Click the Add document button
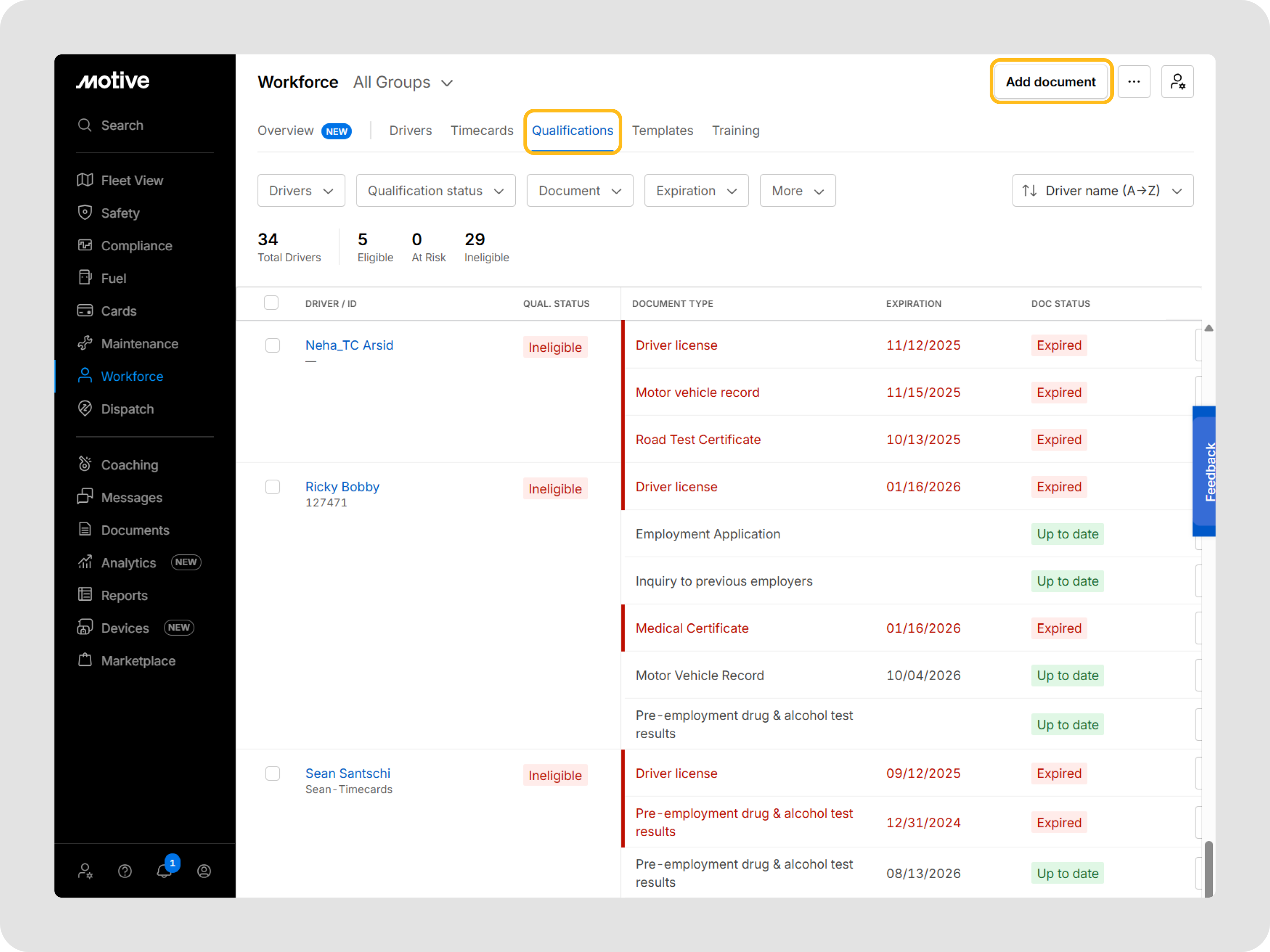 [1050, 82]
